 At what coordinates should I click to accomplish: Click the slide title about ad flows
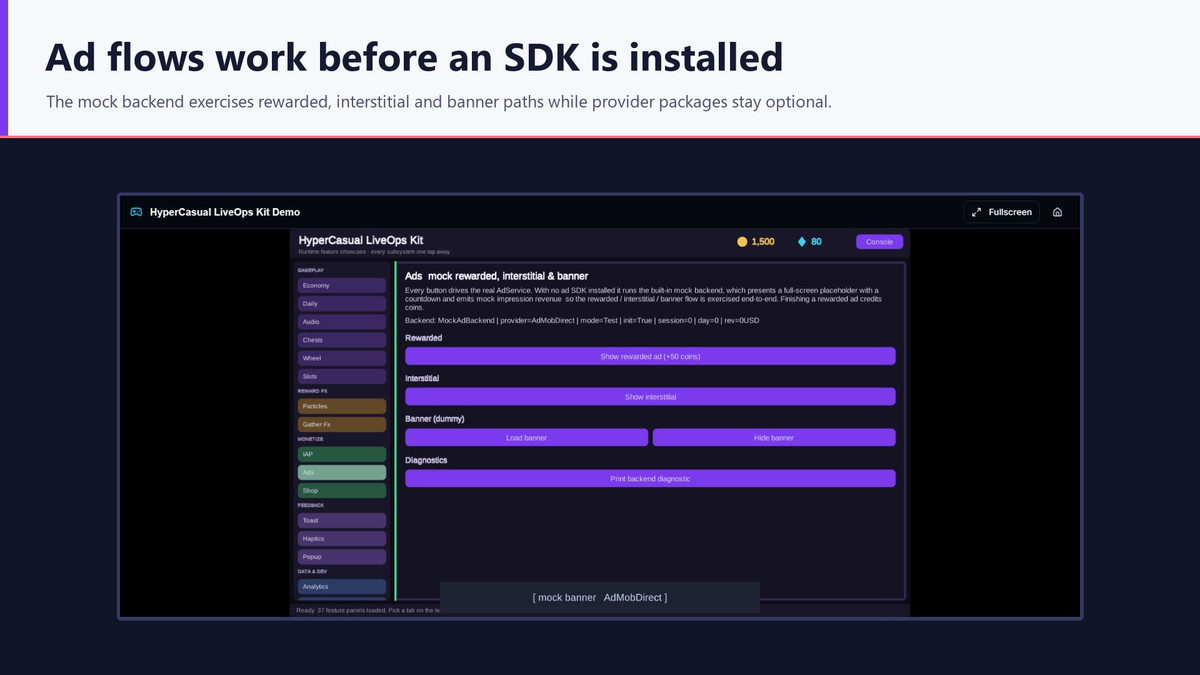414,58
